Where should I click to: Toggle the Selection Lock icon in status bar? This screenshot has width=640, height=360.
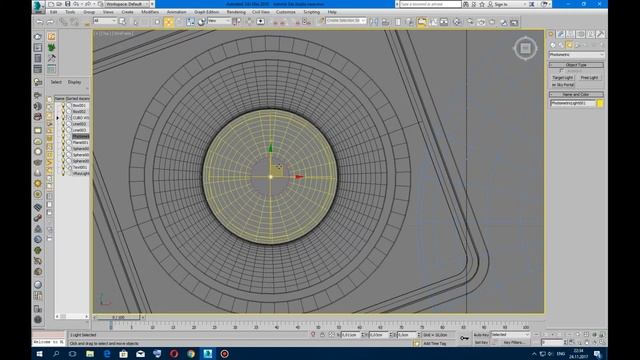click(x=322, y=335)
